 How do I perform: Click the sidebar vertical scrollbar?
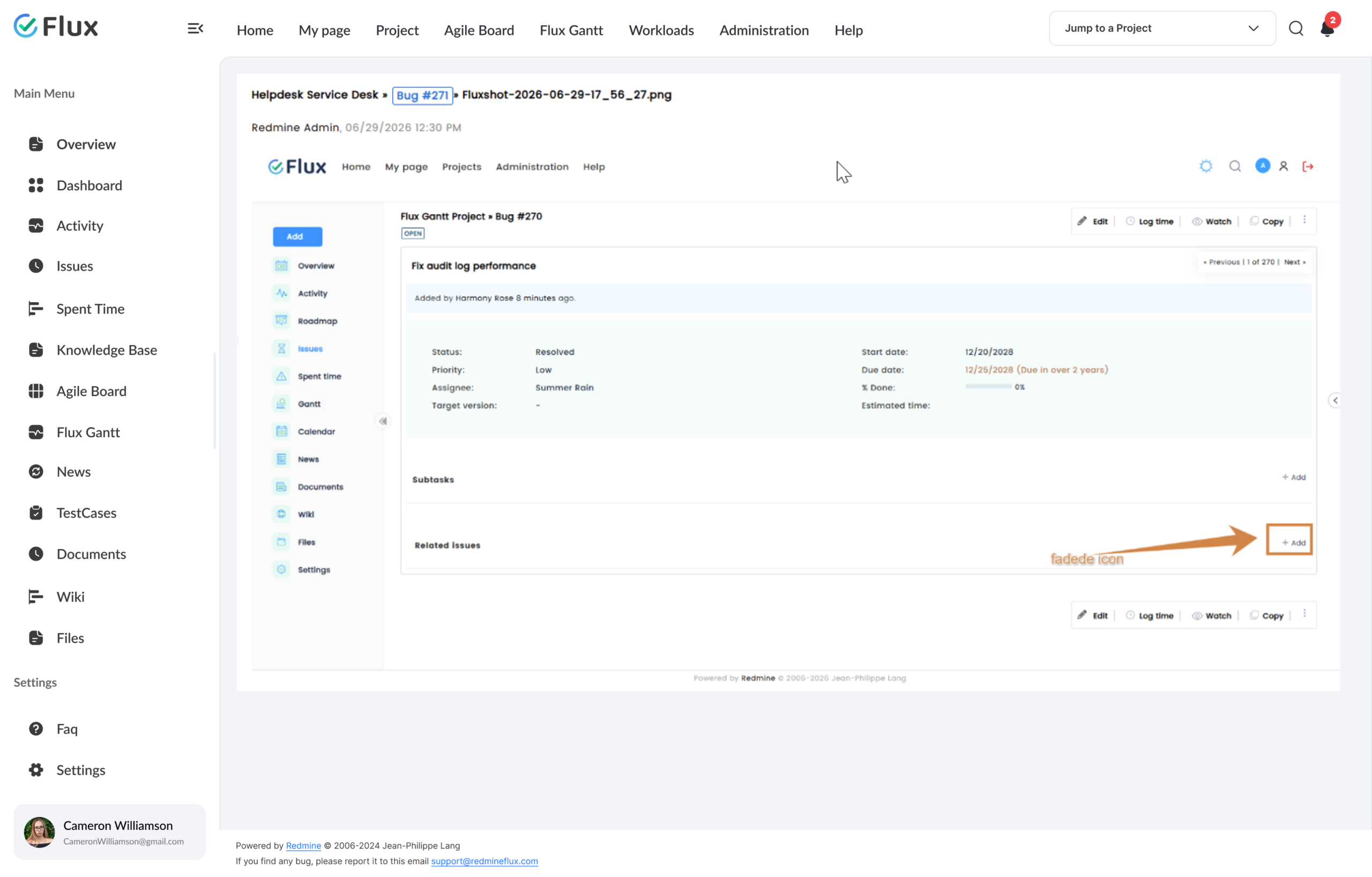pos(215,401)
